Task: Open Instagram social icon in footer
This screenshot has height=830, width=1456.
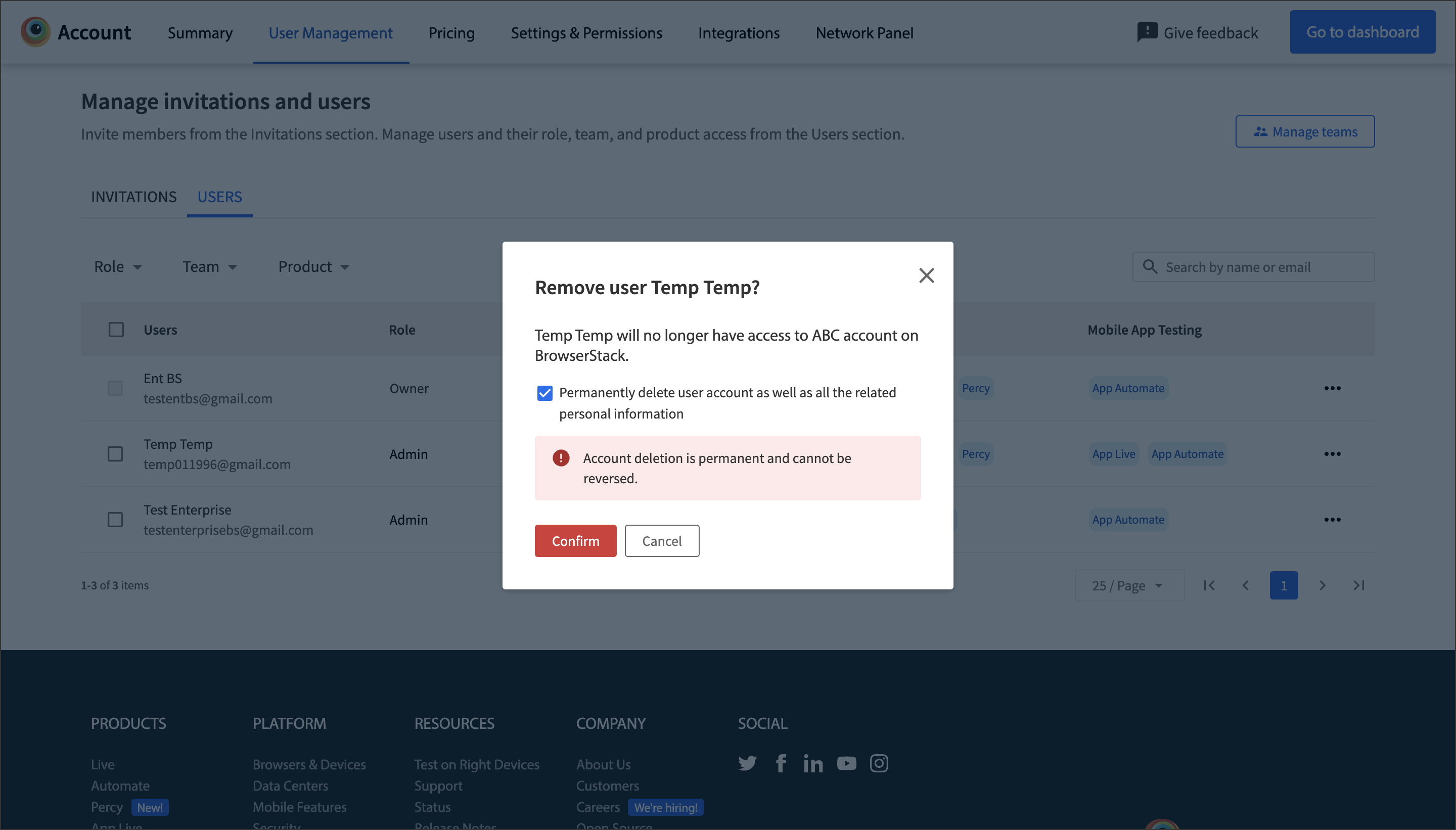Action: 879,763
